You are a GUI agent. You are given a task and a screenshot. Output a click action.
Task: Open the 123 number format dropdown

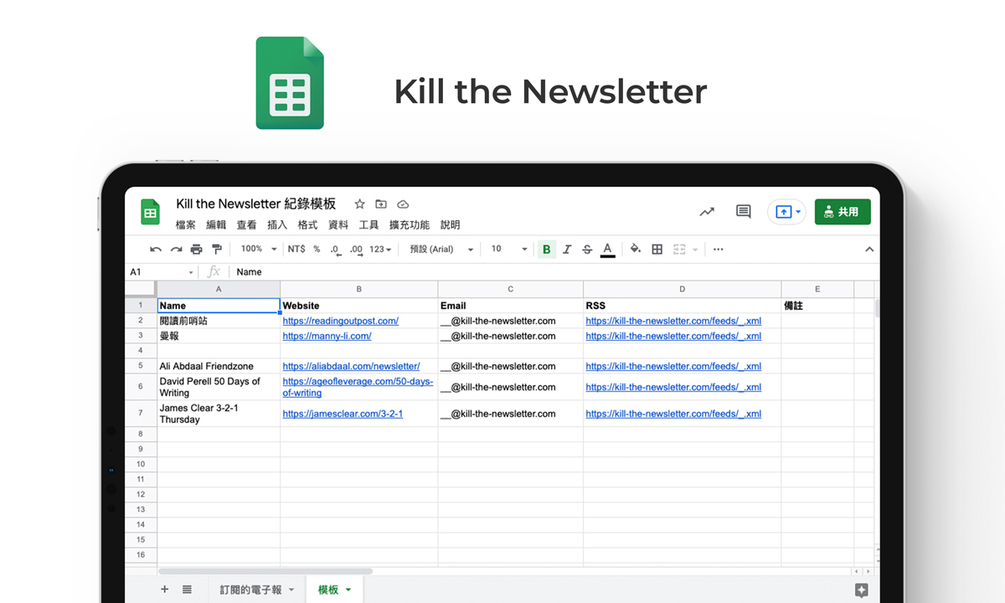click(x=380, y=249)
